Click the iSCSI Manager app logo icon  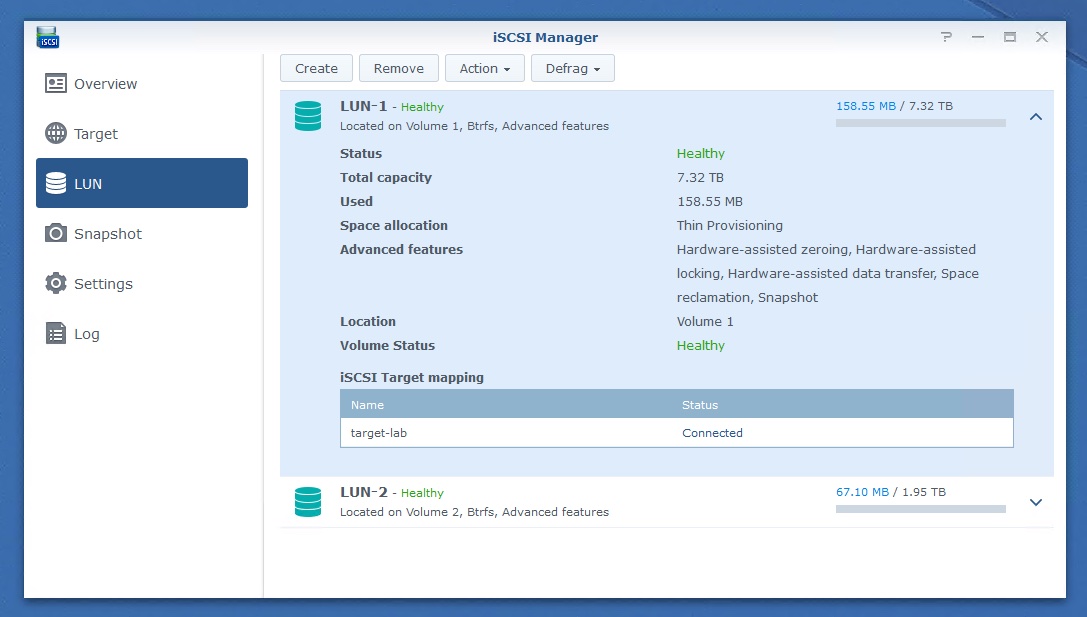[x=47, y=38]
